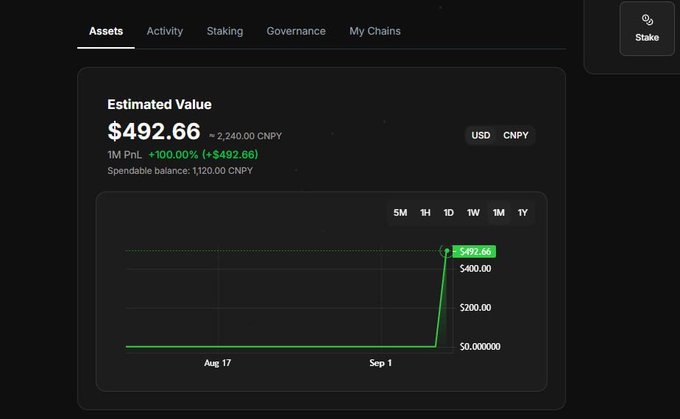The height and width of the screenshot is (419, 680).
Task: Open the Governance tab
Action: (296, 31)
